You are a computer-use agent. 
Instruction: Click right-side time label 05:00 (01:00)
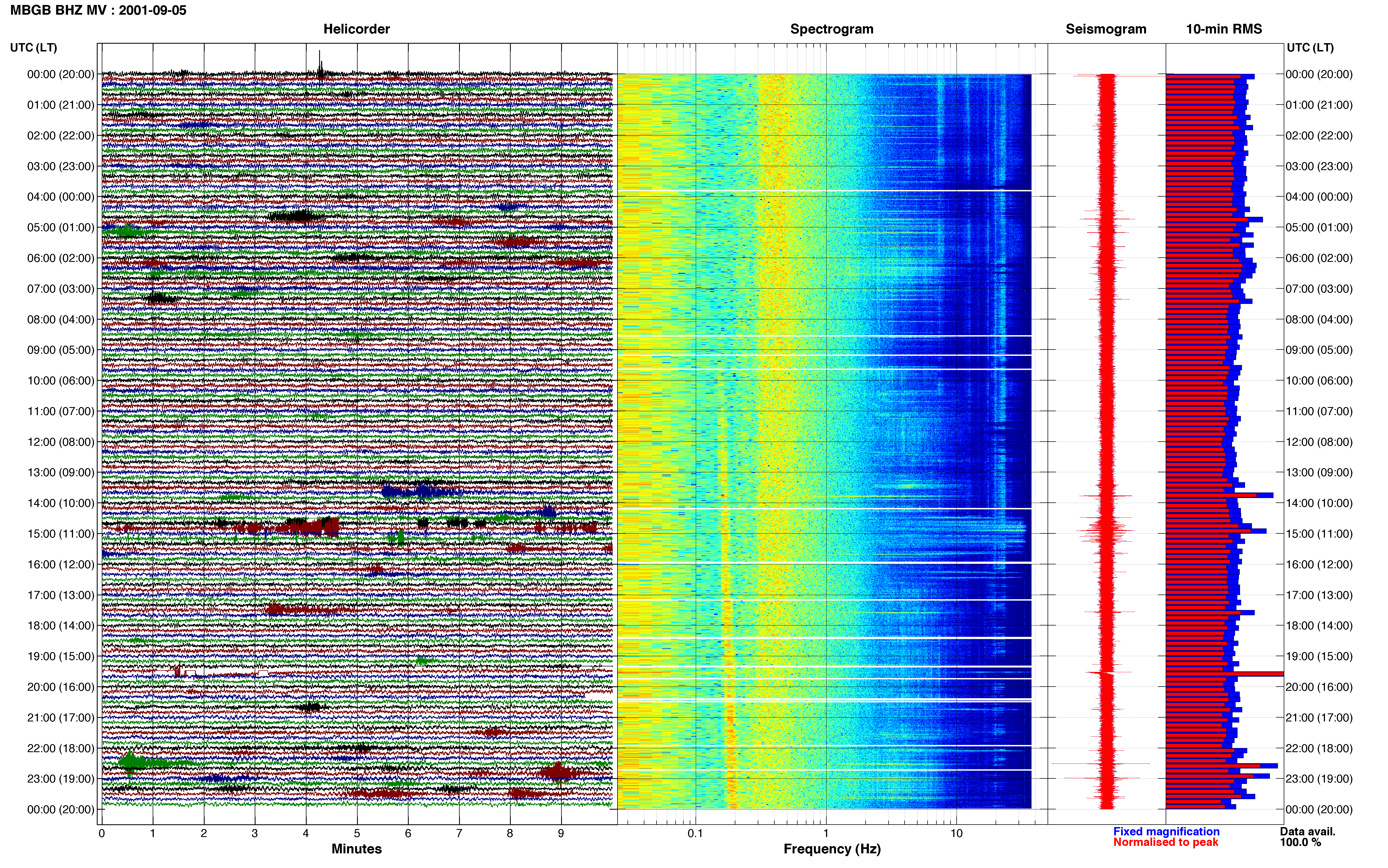pos(1319,227)
